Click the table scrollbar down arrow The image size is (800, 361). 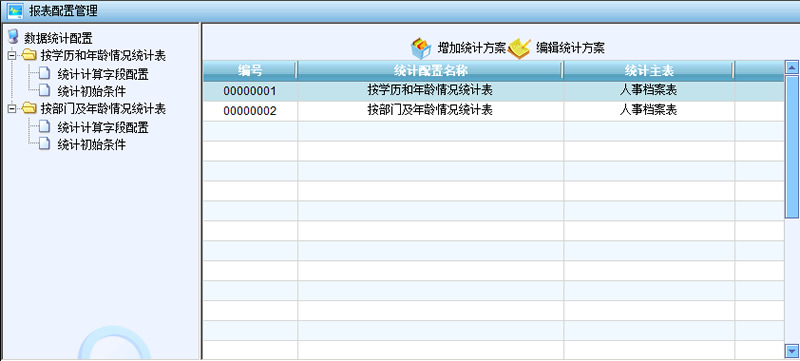(x=792, y=351)
